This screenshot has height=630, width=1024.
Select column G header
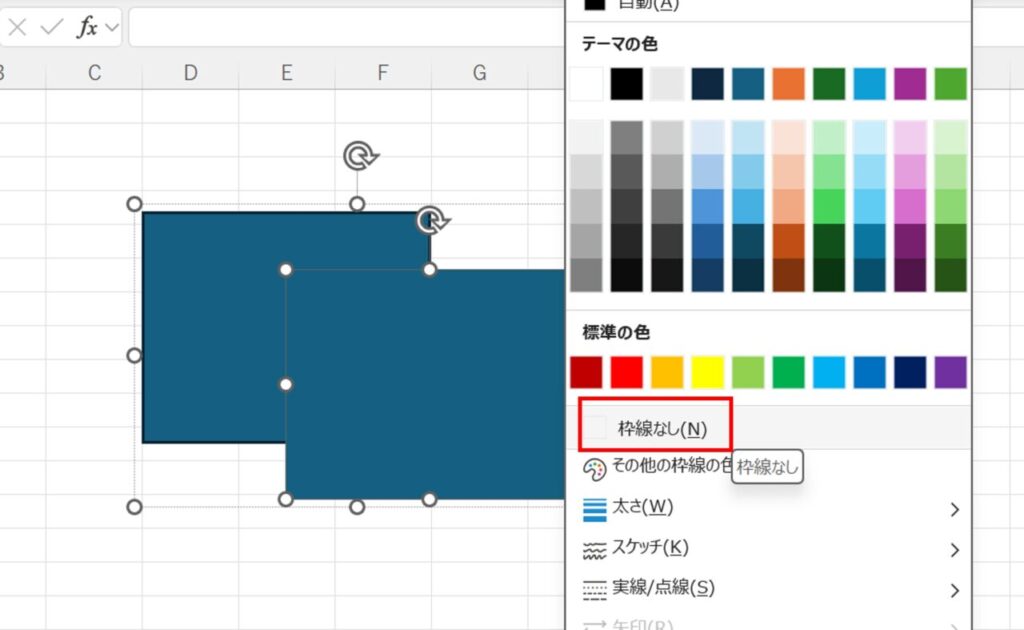(479, 72)
